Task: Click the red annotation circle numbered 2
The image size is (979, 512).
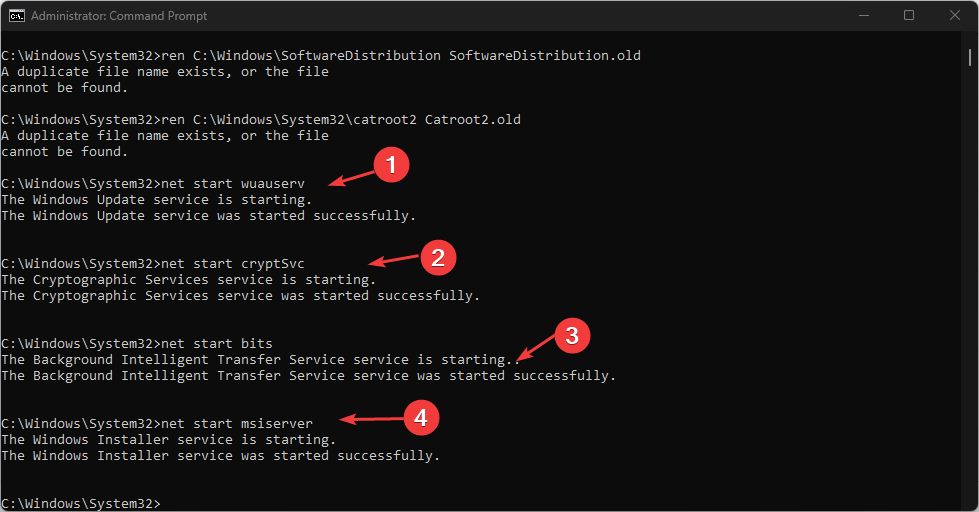Action: pyautogui.click(x=438, y=257)
